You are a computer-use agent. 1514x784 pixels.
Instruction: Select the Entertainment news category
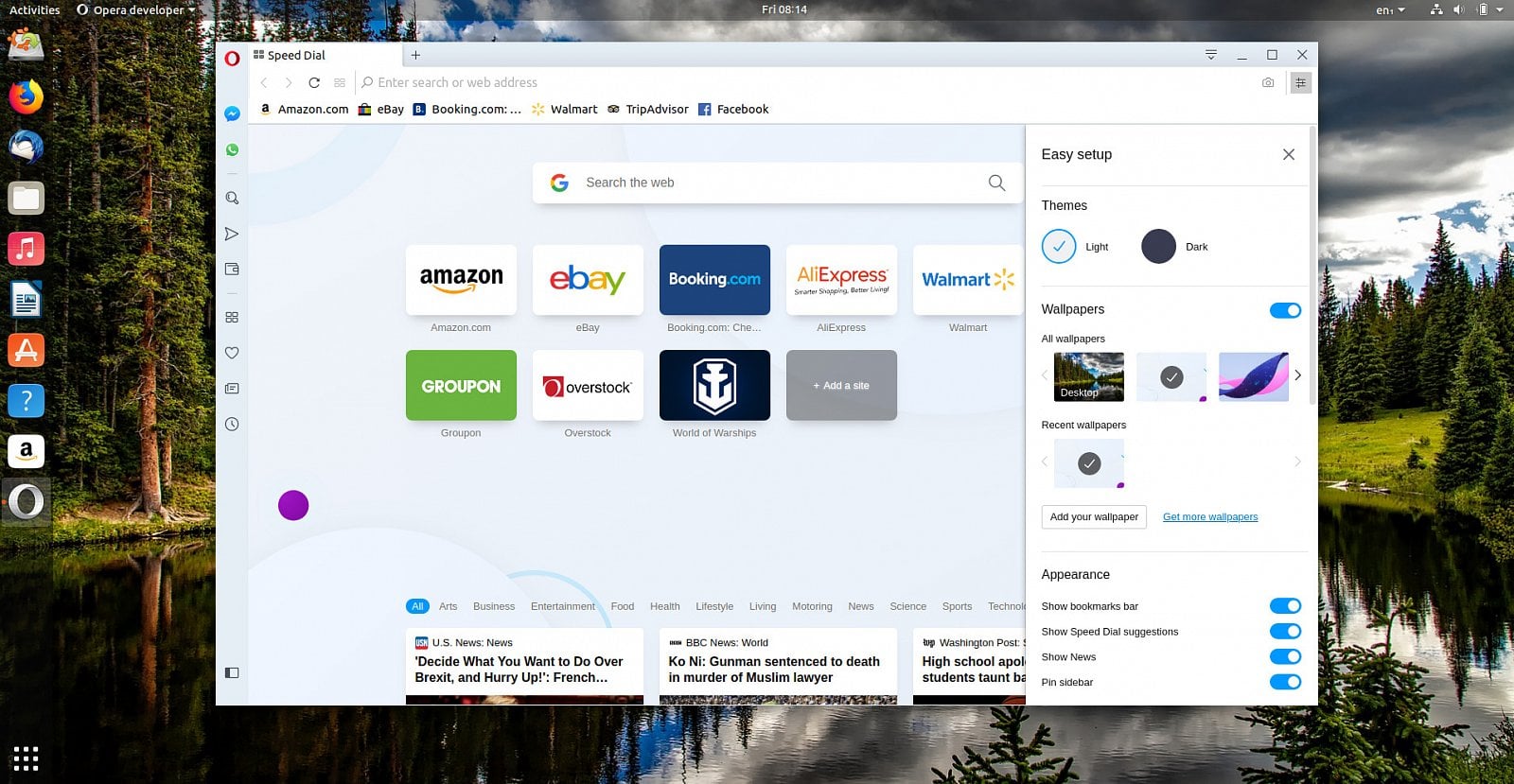[563, 606]
